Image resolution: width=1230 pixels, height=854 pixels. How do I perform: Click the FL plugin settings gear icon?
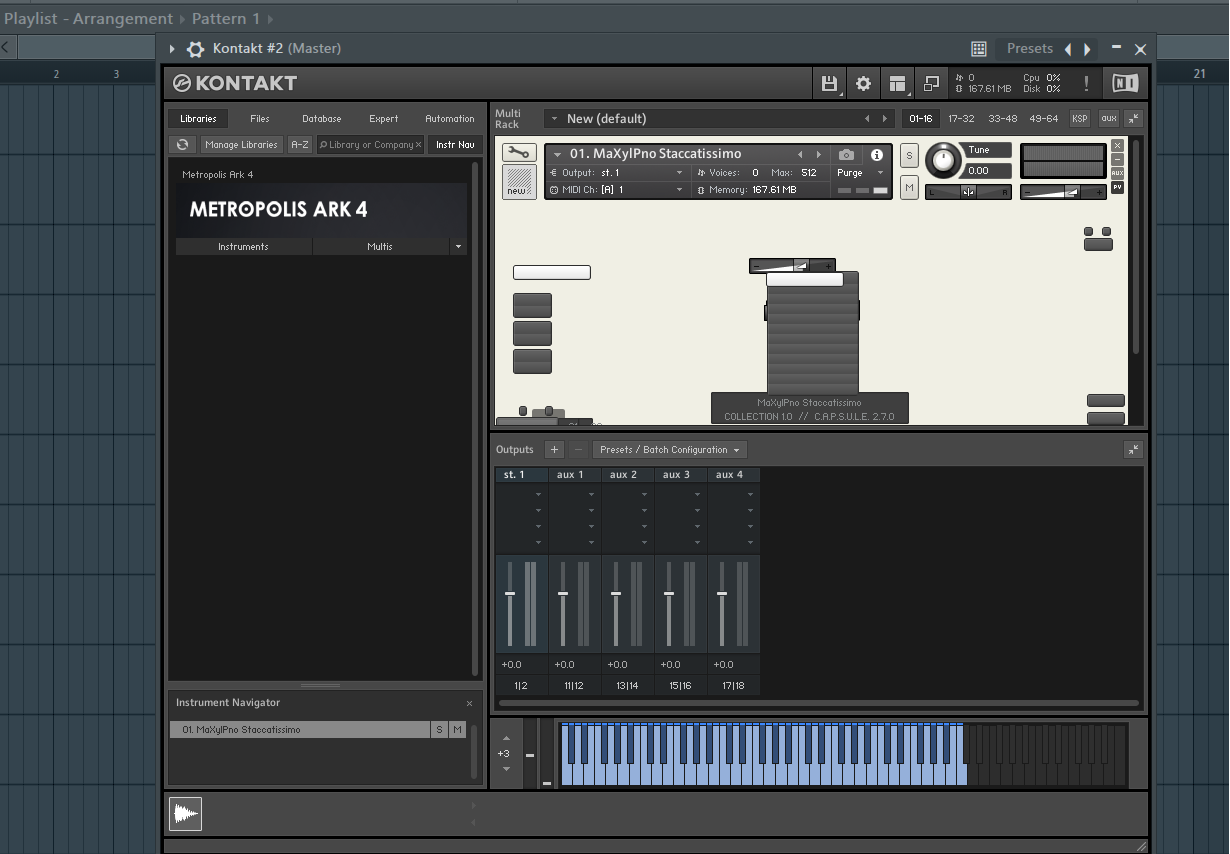(x=195, y=49)
